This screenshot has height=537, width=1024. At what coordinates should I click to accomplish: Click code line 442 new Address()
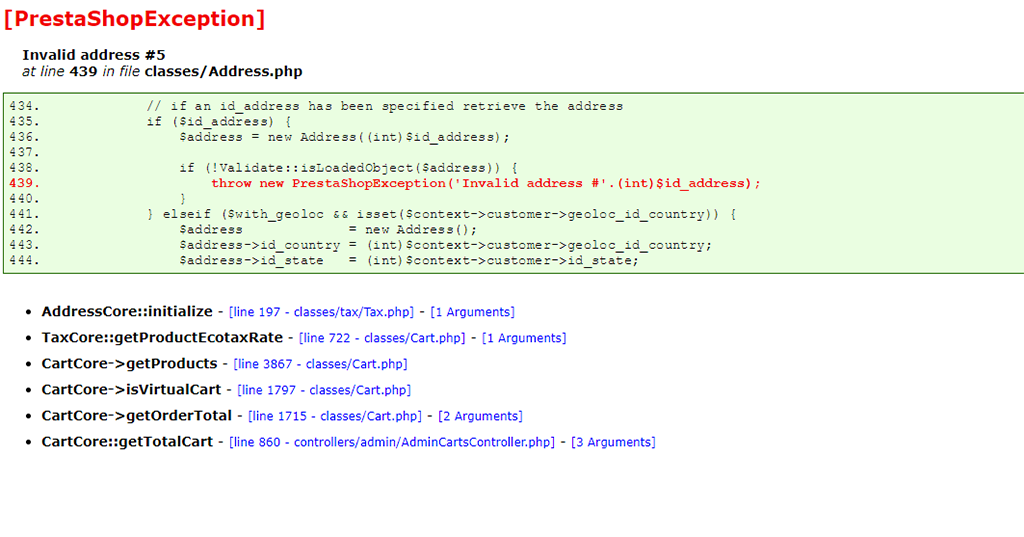328,230
